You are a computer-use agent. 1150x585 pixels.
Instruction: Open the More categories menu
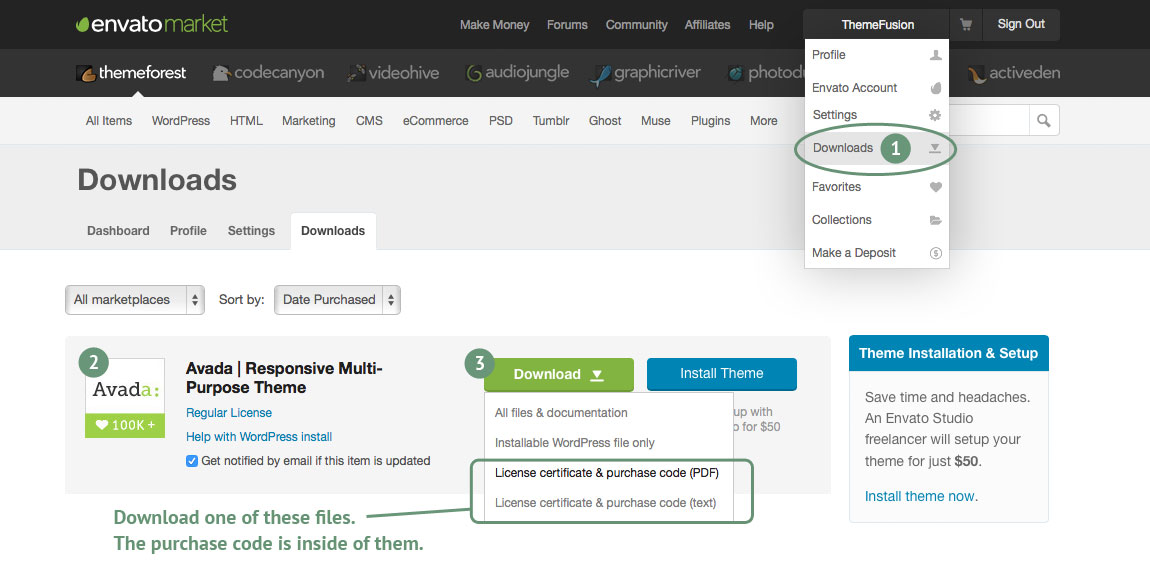(763, 121)
